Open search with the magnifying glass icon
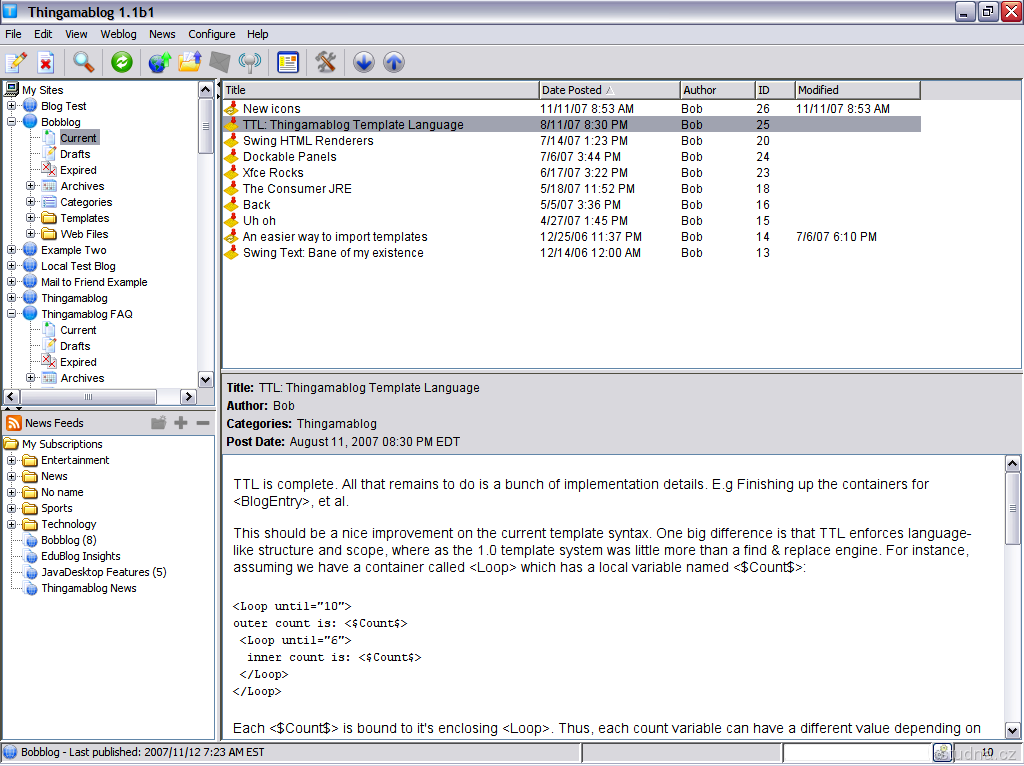The width and height of the screenshot is (1024, 766). tap(84, 62)
